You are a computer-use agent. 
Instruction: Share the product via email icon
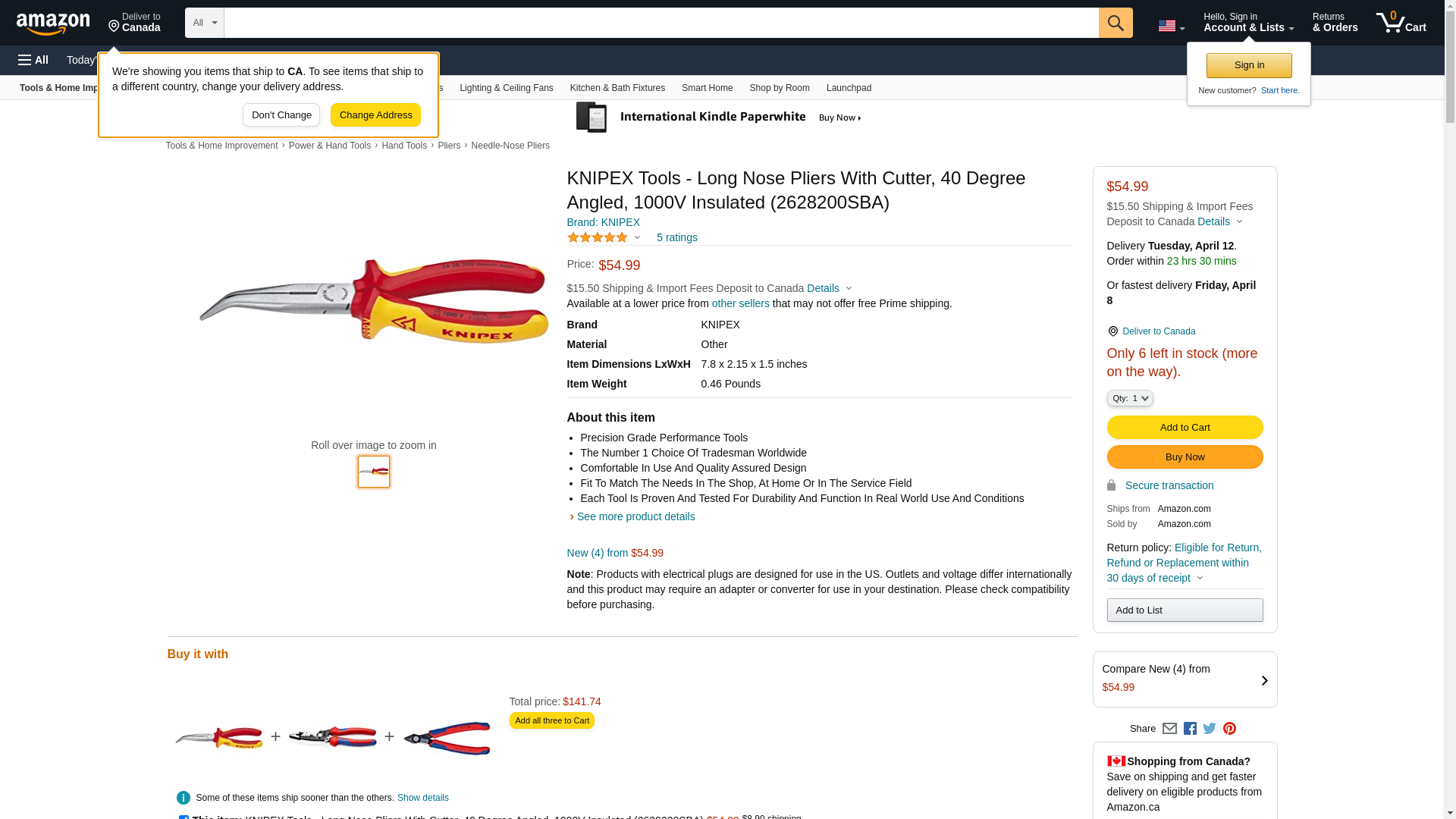click(1169, 729)
